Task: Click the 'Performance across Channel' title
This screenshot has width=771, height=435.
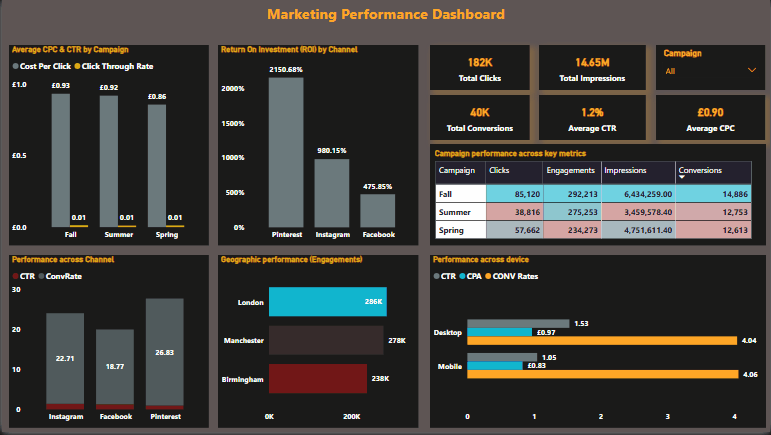Action: pyautogui.click(x=63, y=260)
